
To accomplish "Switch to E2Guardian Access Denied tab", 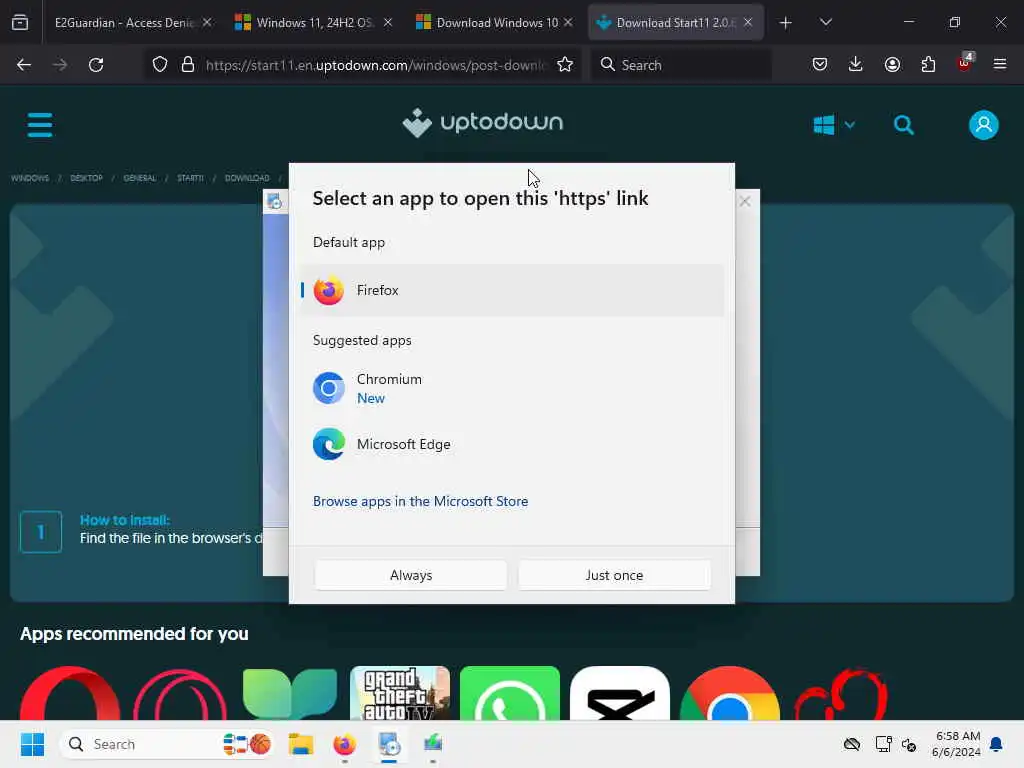I will click(124, 23).
